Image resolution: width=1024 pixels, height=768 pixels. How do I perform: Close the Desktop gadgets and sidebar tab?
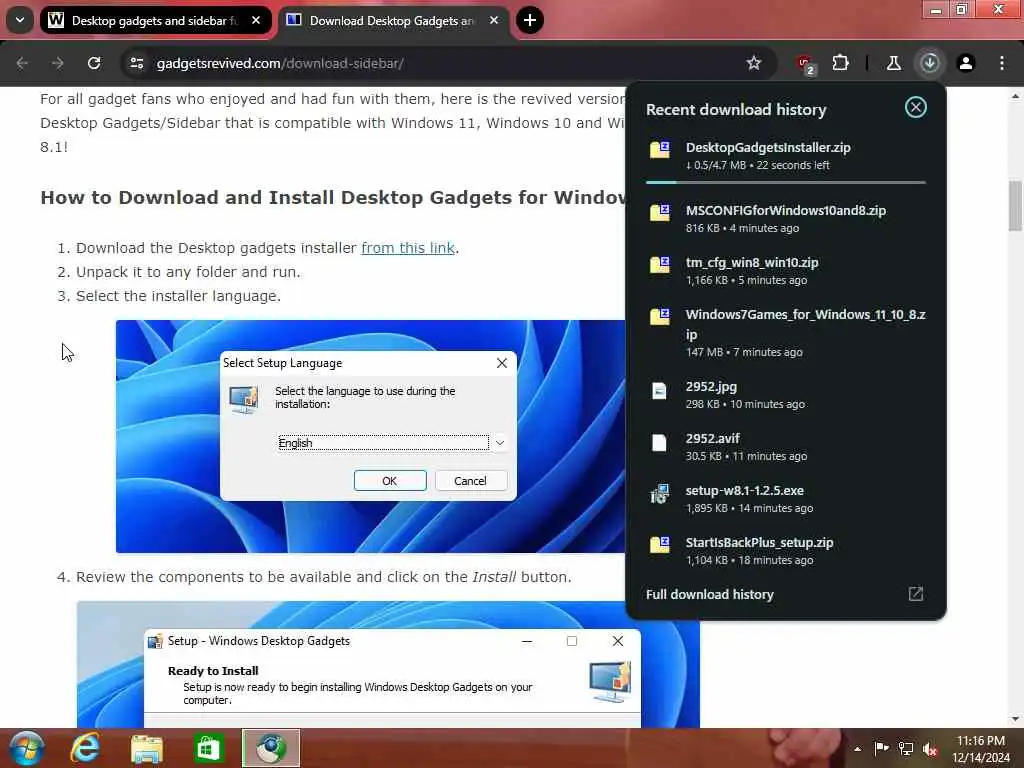click(x=256, y=20)
